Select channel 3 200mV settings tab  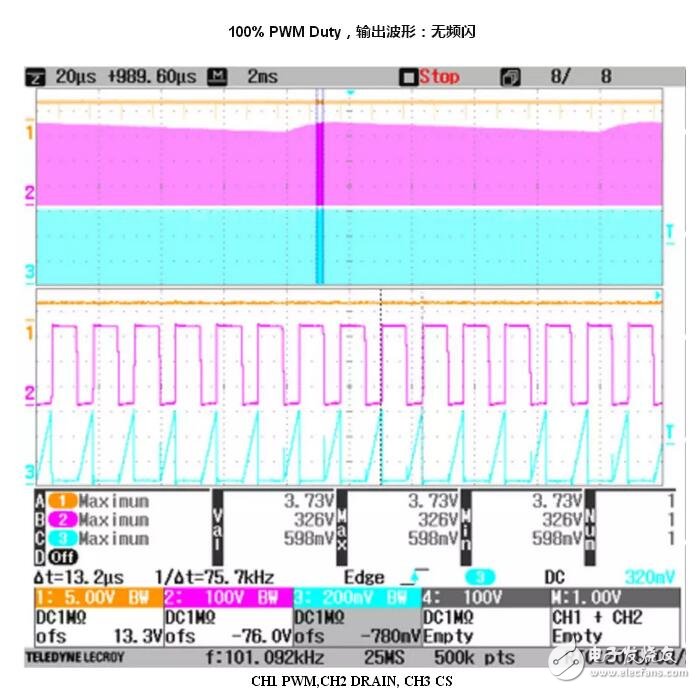357,598
